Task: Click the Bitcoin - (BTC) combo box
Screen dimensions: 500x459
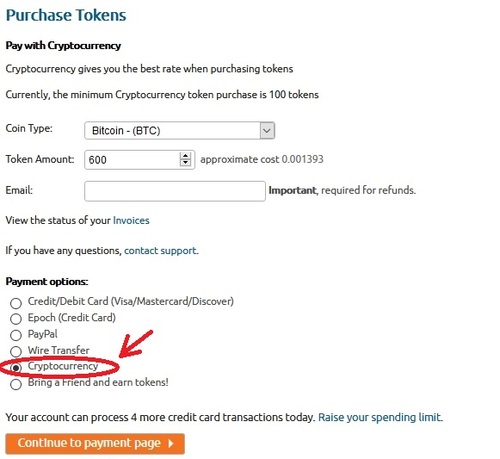Action: click(x=179, y=130)
